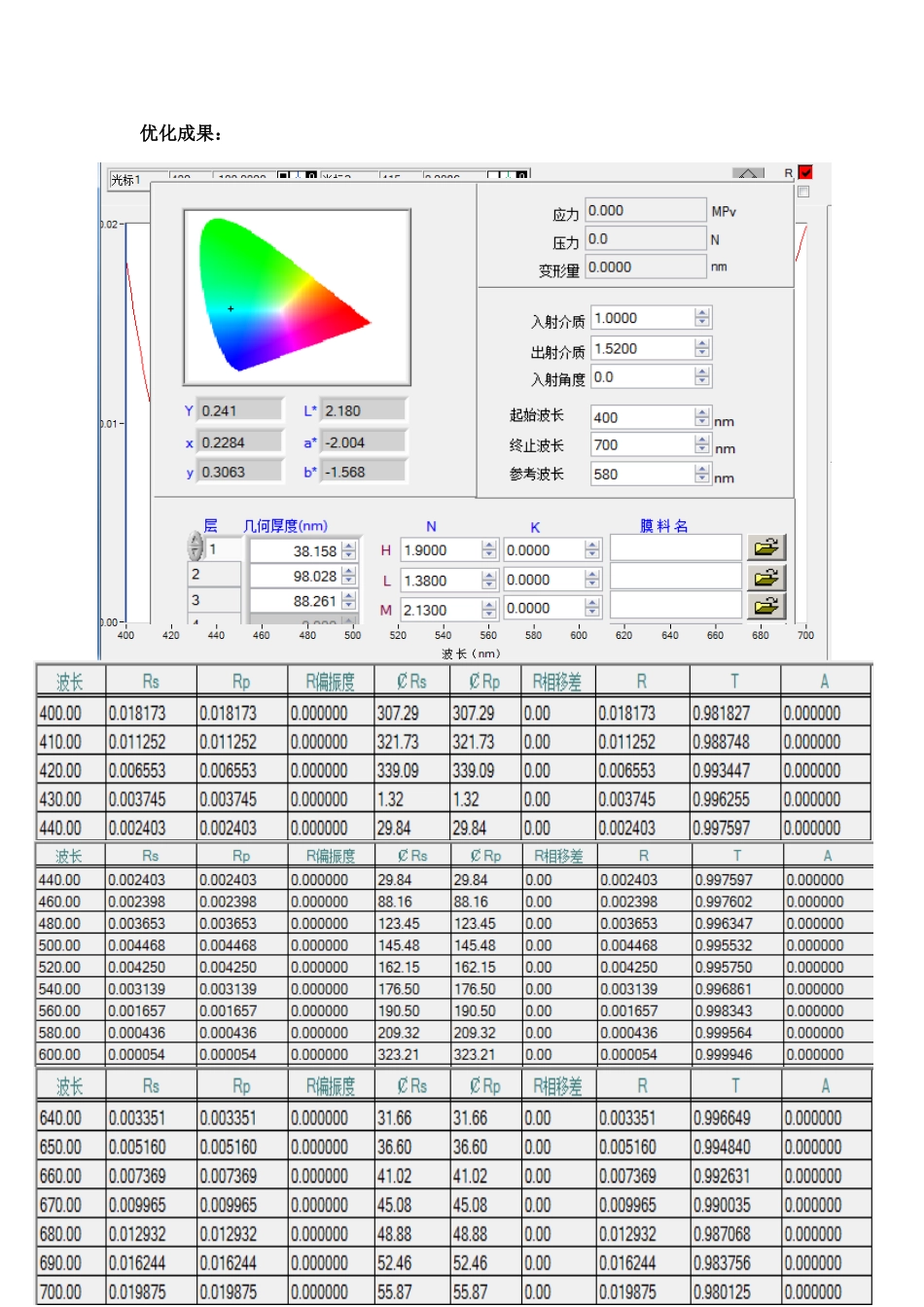Adjust the 入射角度 spinner arrows
This screenshot has width=924, height=1307.
(703, 376)
